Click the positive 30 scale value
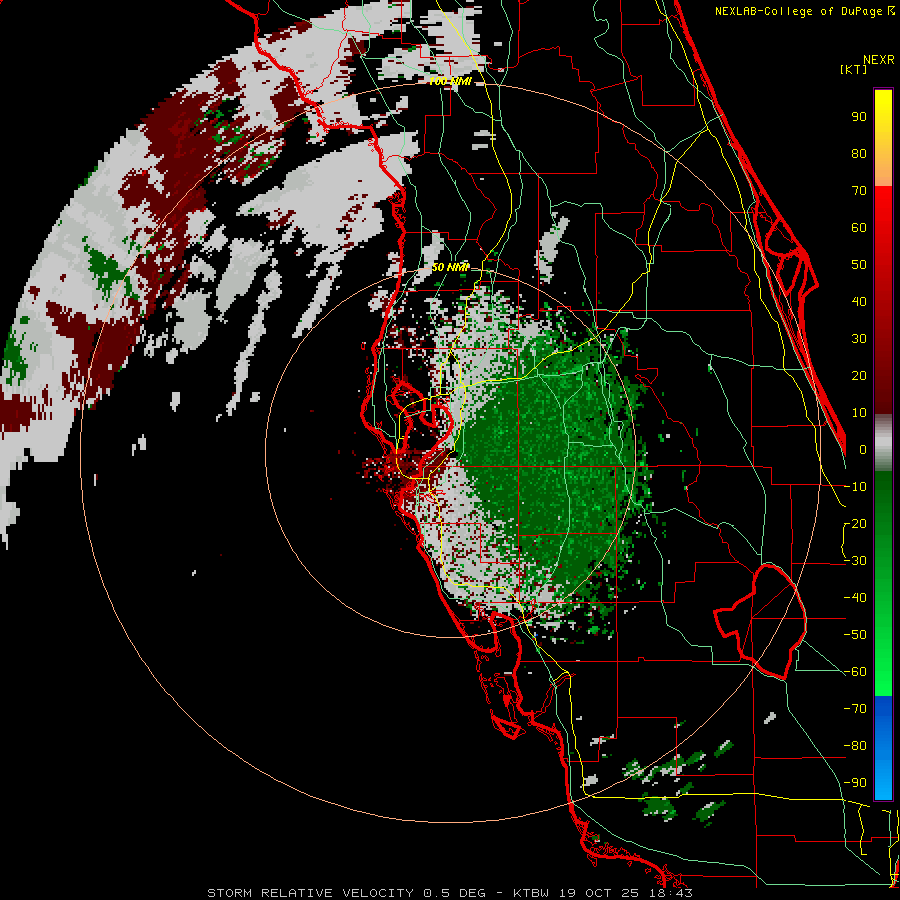900x900 pixels. [859, 339]
